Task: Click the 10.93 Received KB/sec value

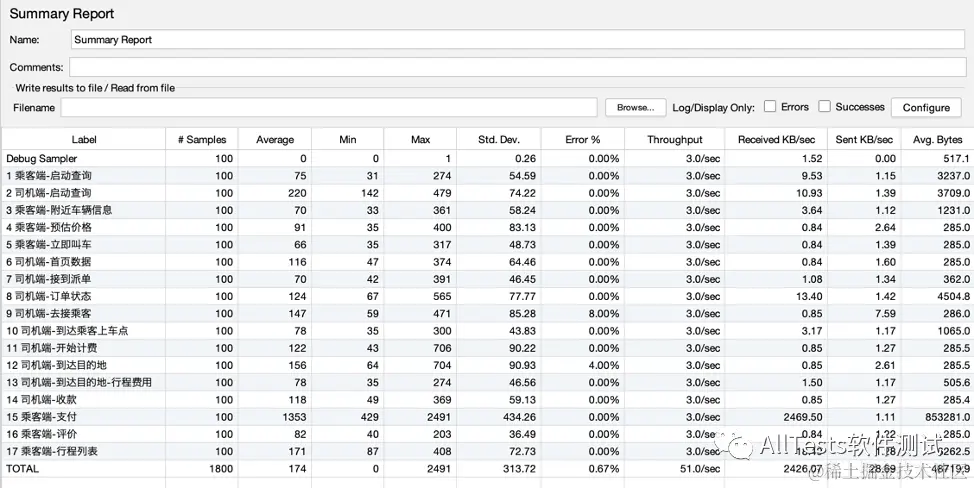Action: pyautogui.click(x=811, y=193)
